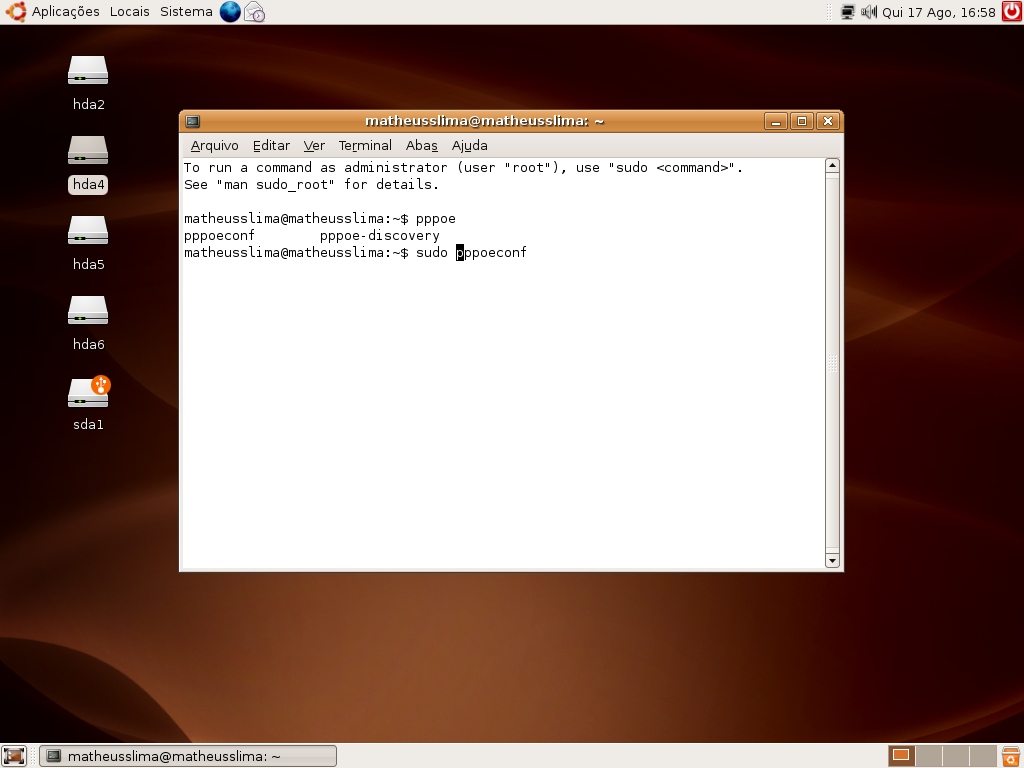This screenshot has width=1024, height=768.
Task: Click the terminal title bar text
Action: pyautogui.click(x=484, y=121)
